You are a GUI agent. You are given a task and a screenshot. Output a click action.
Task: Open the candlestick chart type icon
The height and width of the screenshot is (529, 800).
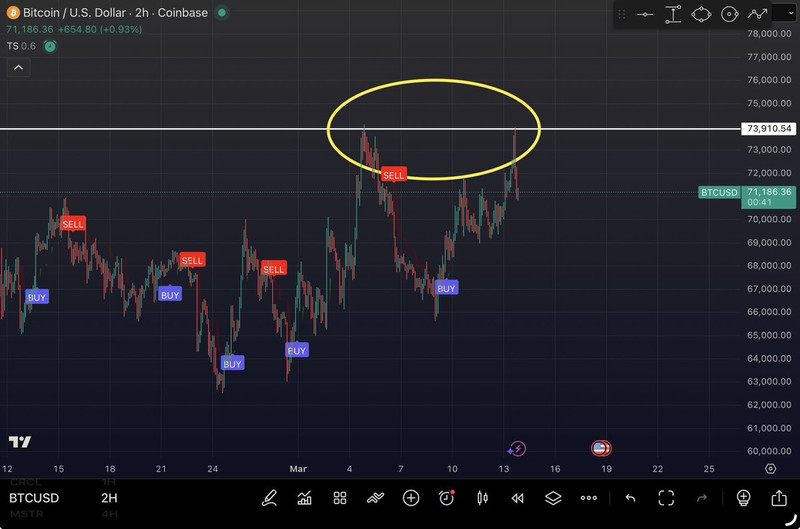[x=482, y=498]
